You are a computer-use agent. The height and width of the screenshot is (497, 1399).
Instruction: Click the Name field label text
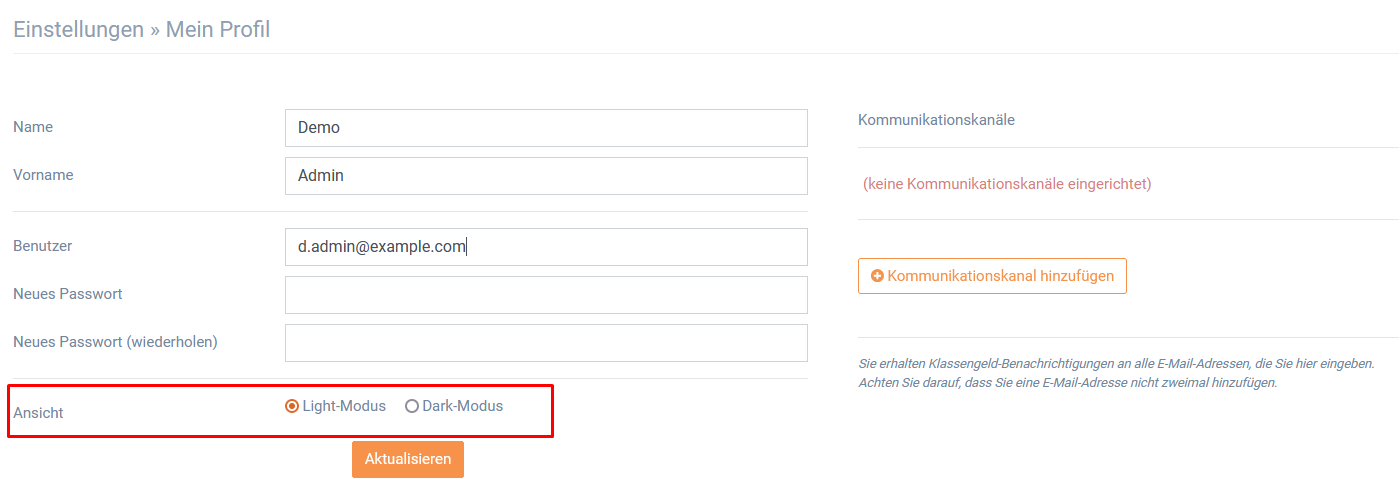pos(33,127)
